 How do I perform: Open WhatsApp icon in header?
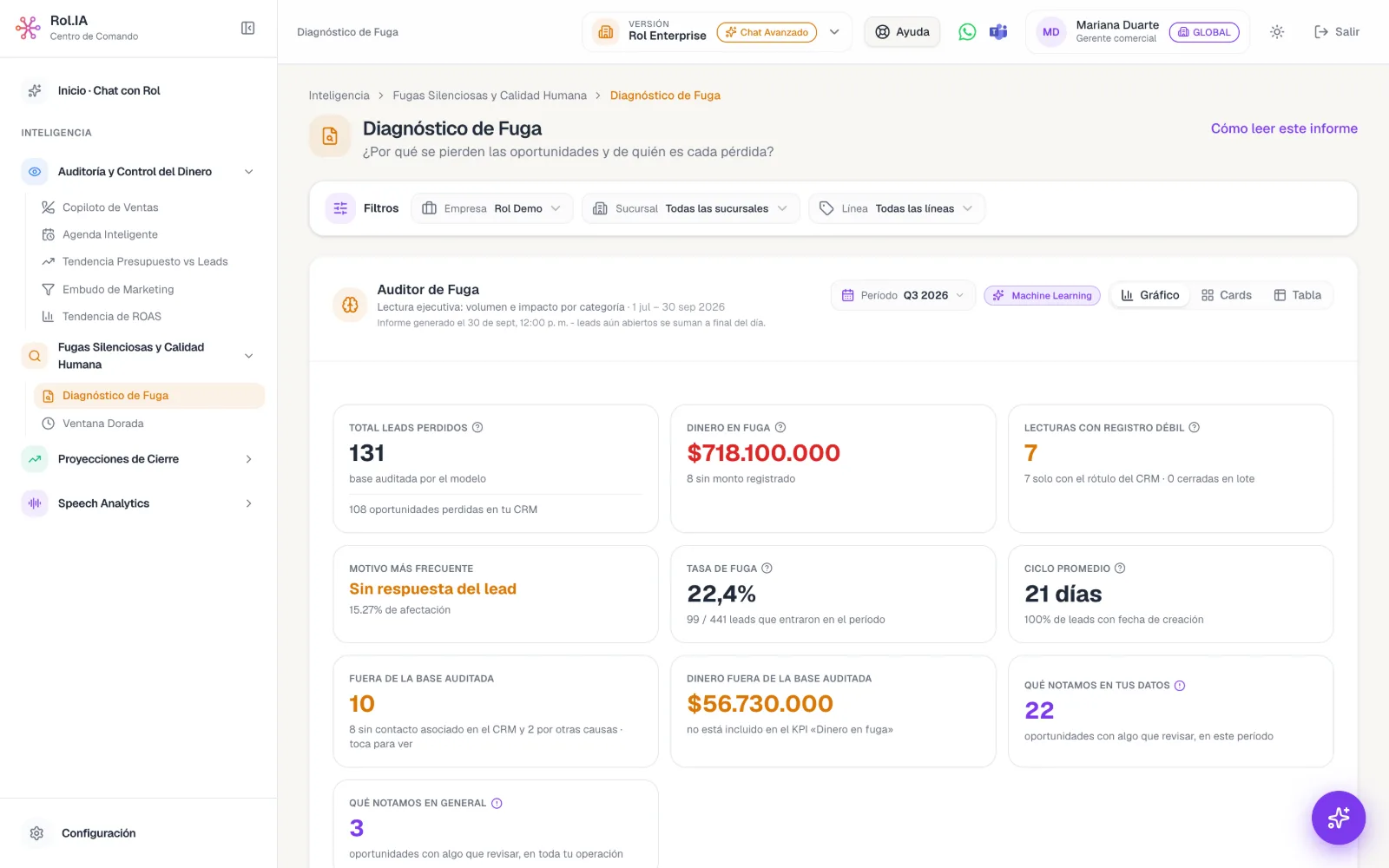click(967, 32)
